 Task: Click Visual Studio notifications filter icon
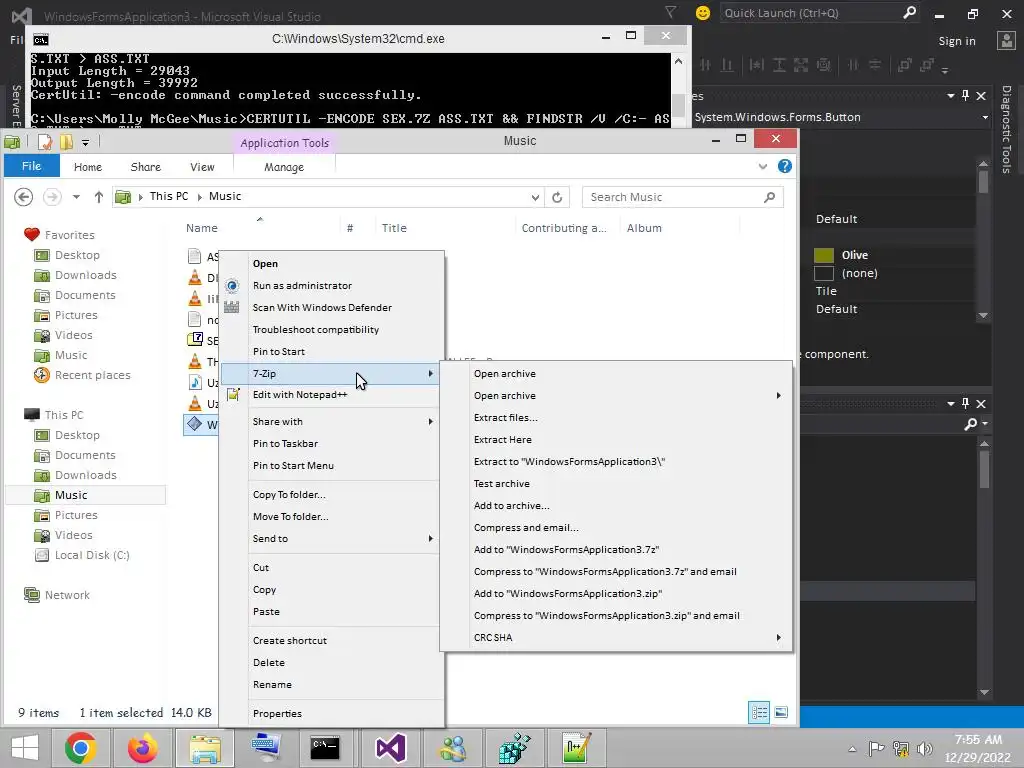(671, 12)
